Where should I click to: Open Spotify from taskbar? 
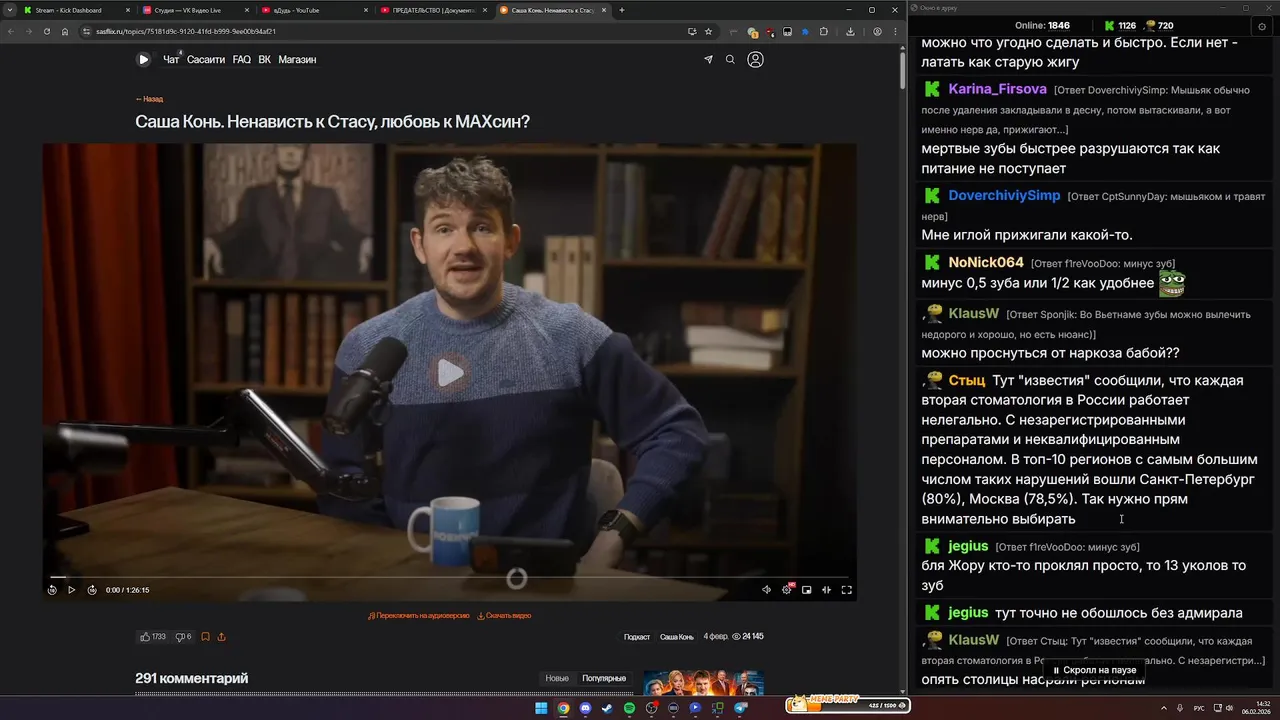coord(629,708)
